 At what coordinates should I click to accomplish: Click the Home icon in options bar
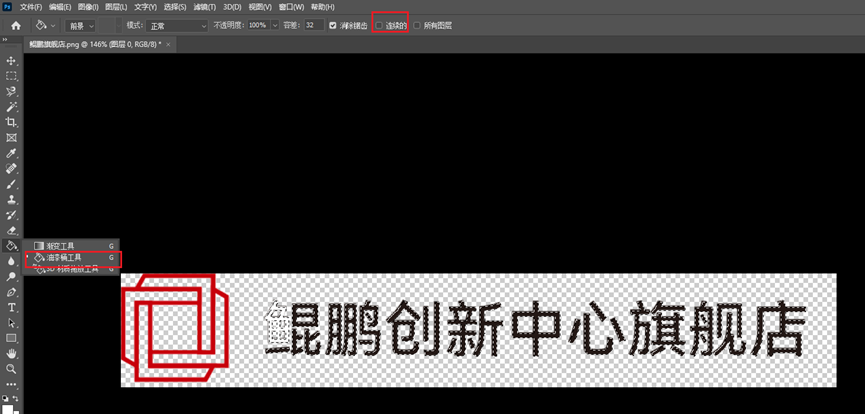pos(16,25)
